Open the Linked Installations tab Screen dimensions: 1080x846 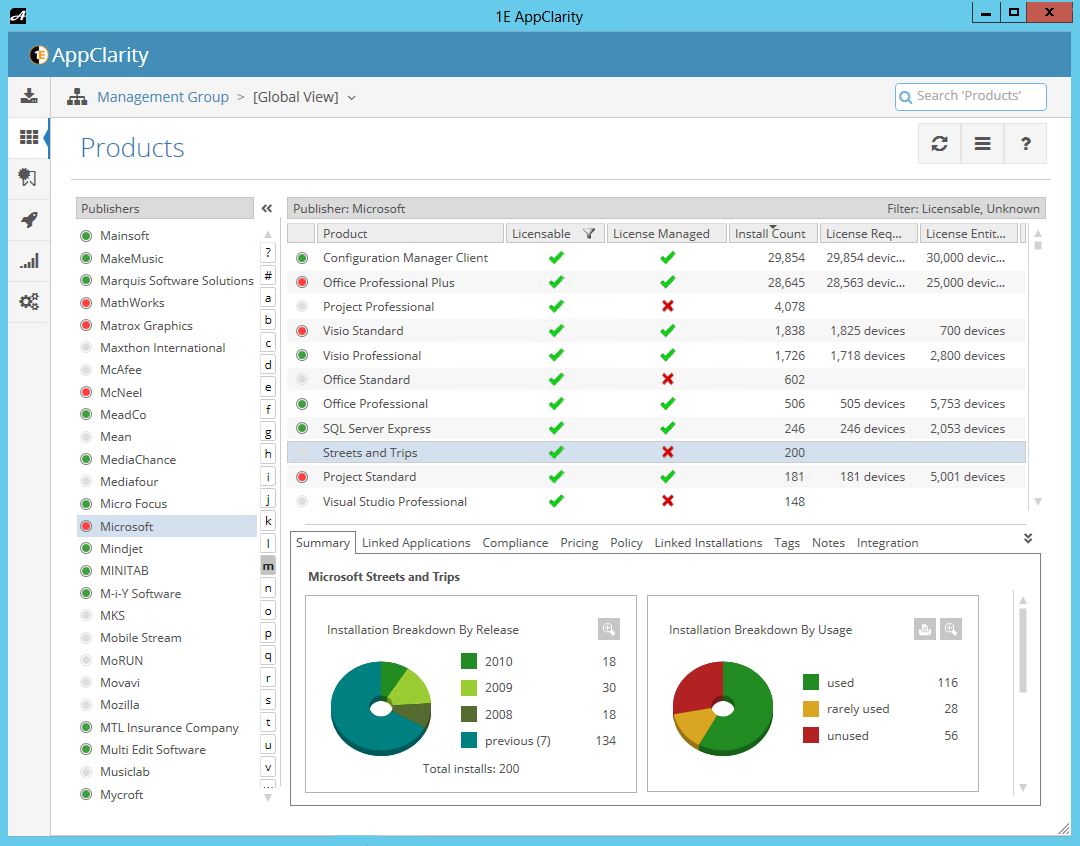point(708,543)
